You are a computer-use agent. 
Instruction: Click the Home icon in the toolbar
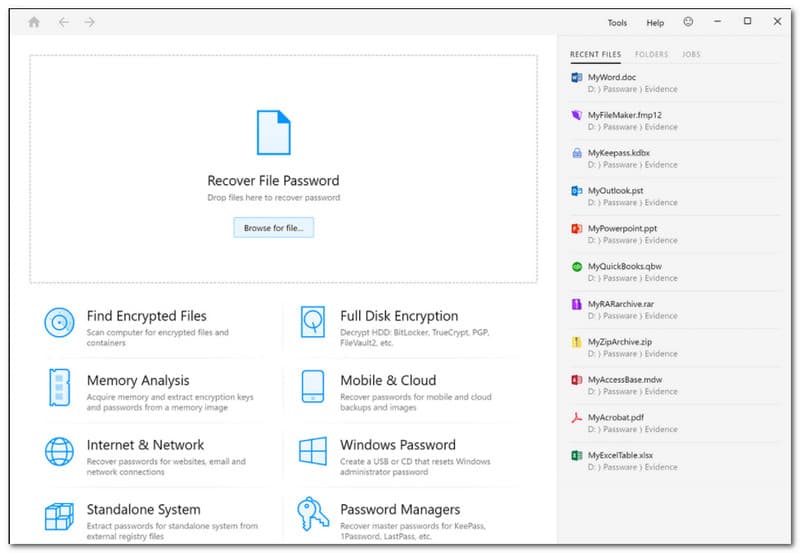(x=34, y=22)
